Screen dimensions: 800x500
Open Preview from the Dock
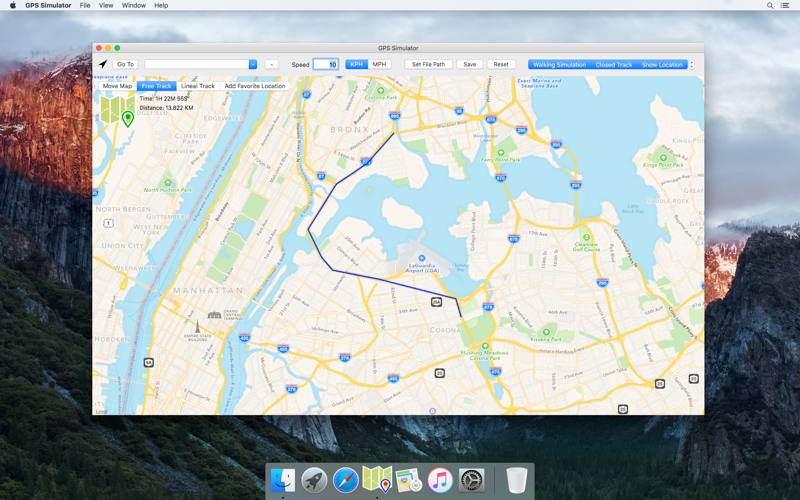(409, 480)
